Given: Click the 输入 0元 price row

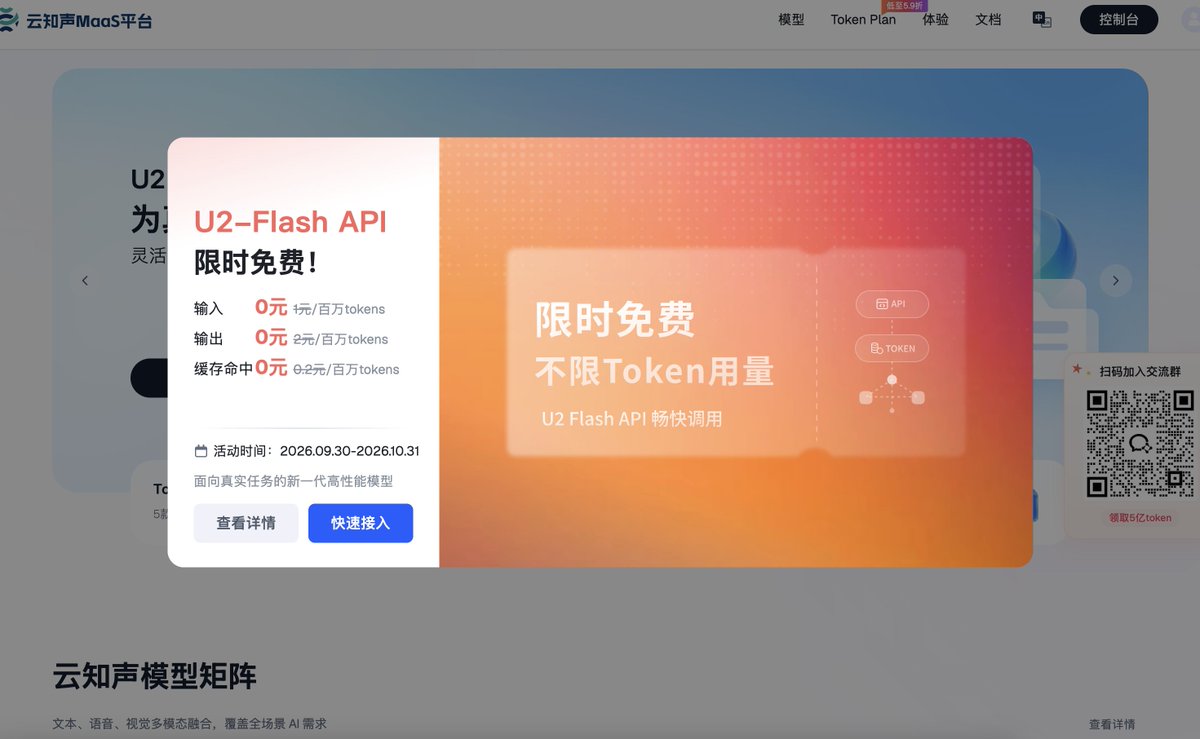Looking at the screenshot, I should [290, 308].
